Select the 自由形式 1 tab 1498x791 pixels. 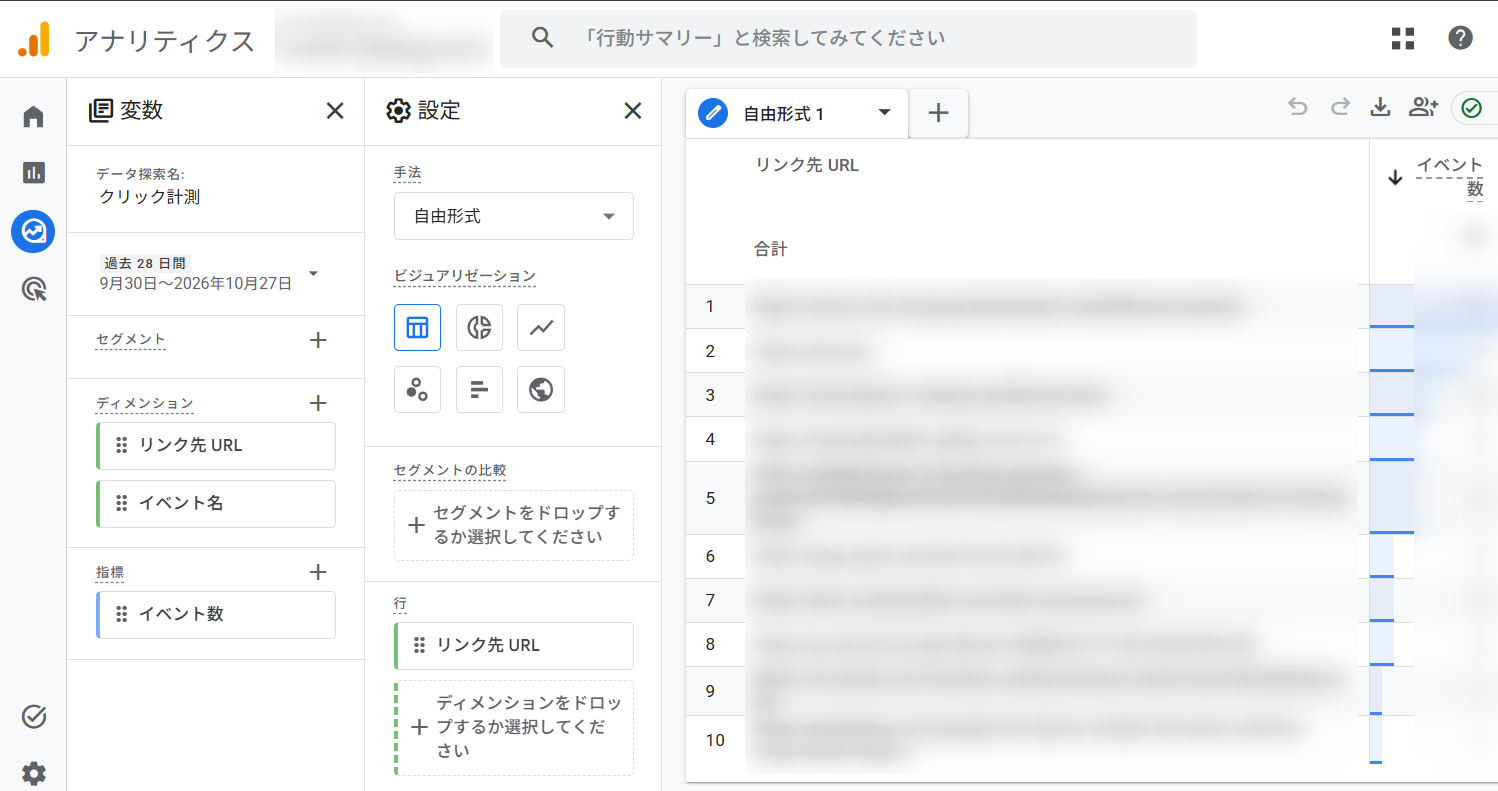pyautogui.click(x=797, y=113)
